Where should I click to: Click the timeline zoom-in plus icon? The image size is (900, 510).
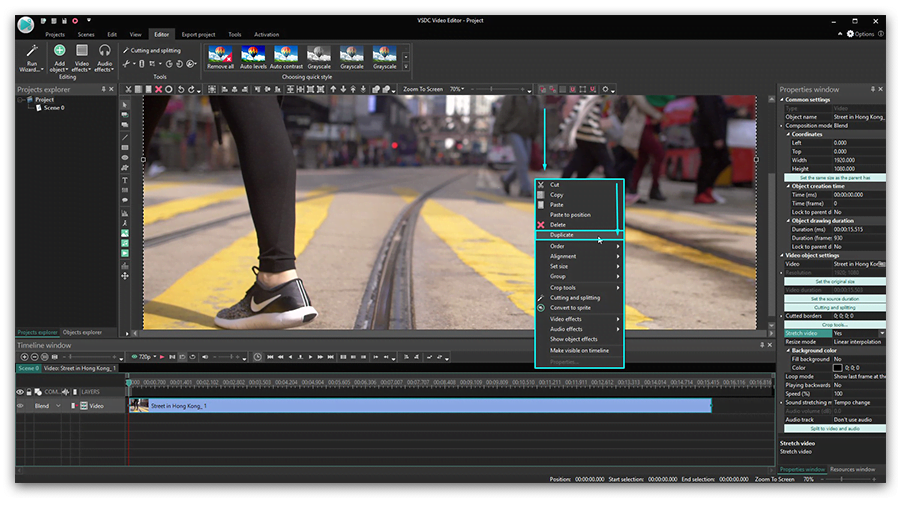click(24, 357)
